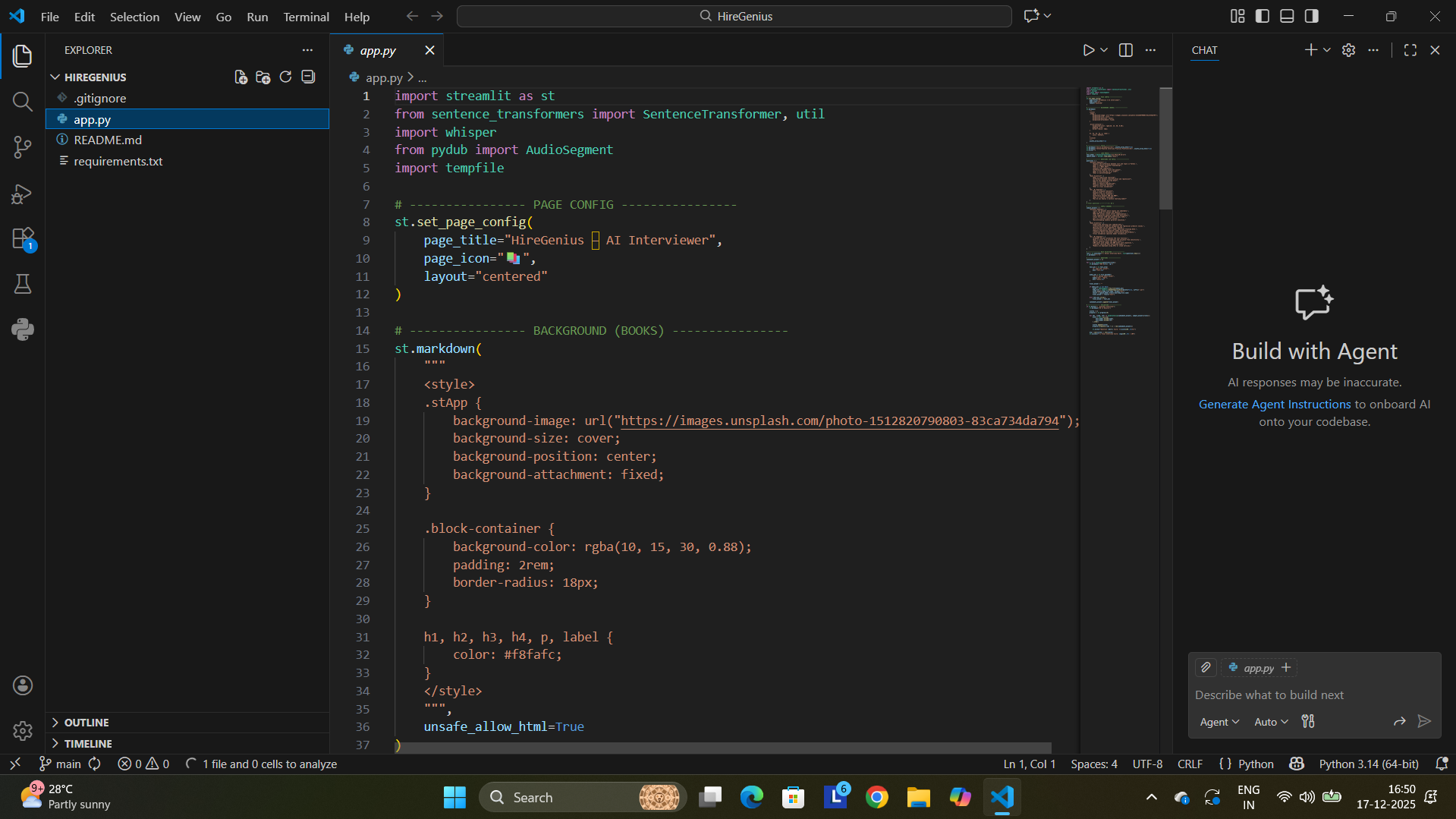Select the app.py editor tab
Viewport: 1456px width, 819px height.
click(378, 50)
